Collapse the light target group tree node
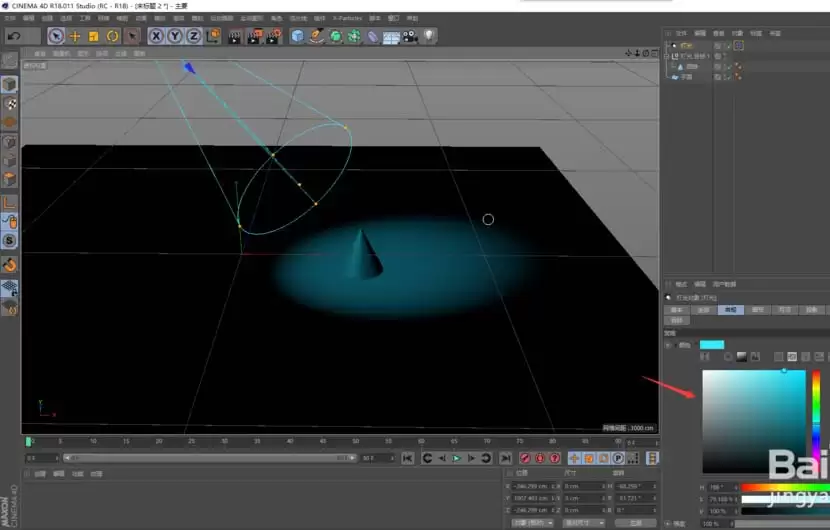 667,56
